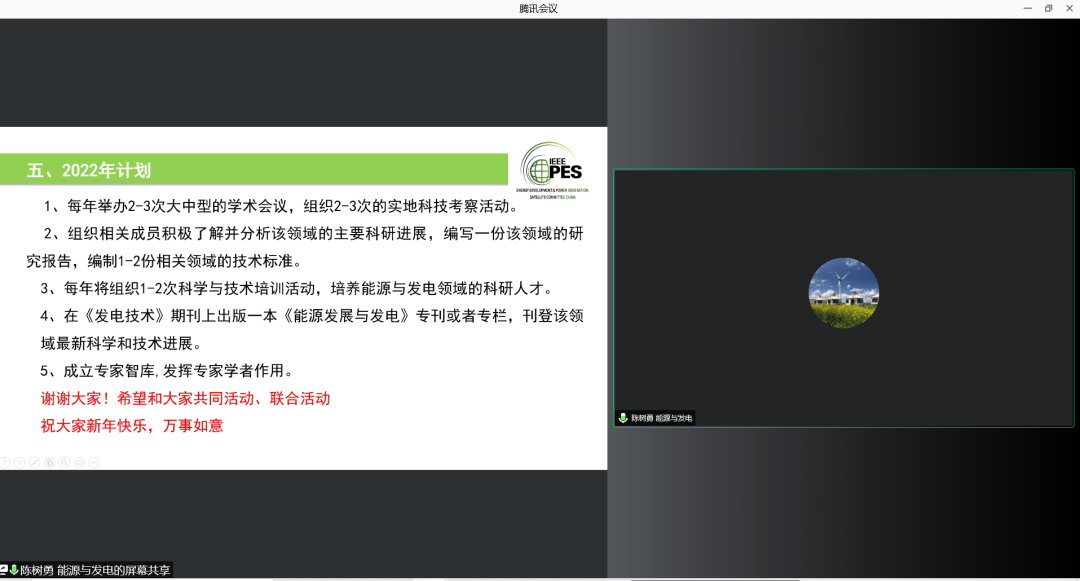Click line 3、每年将组织1-2次科学与技术培训活动
The image size is (1080, 581).
(297, 288)
